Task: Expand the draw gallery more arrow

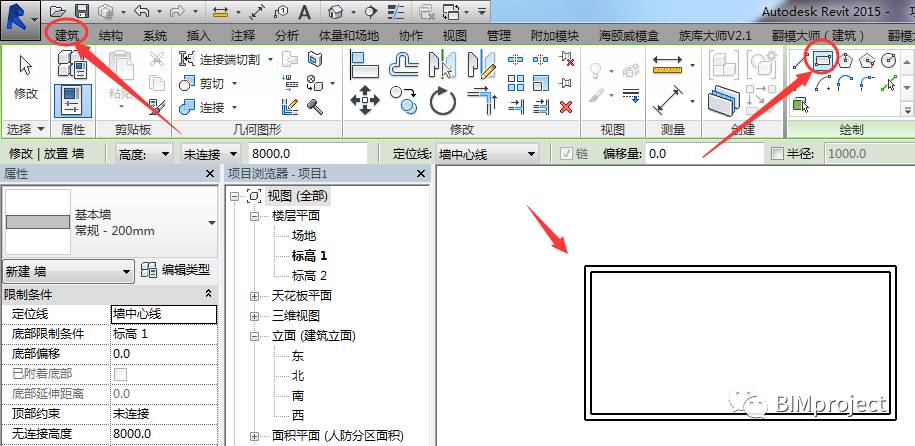Action: [907, 108]
